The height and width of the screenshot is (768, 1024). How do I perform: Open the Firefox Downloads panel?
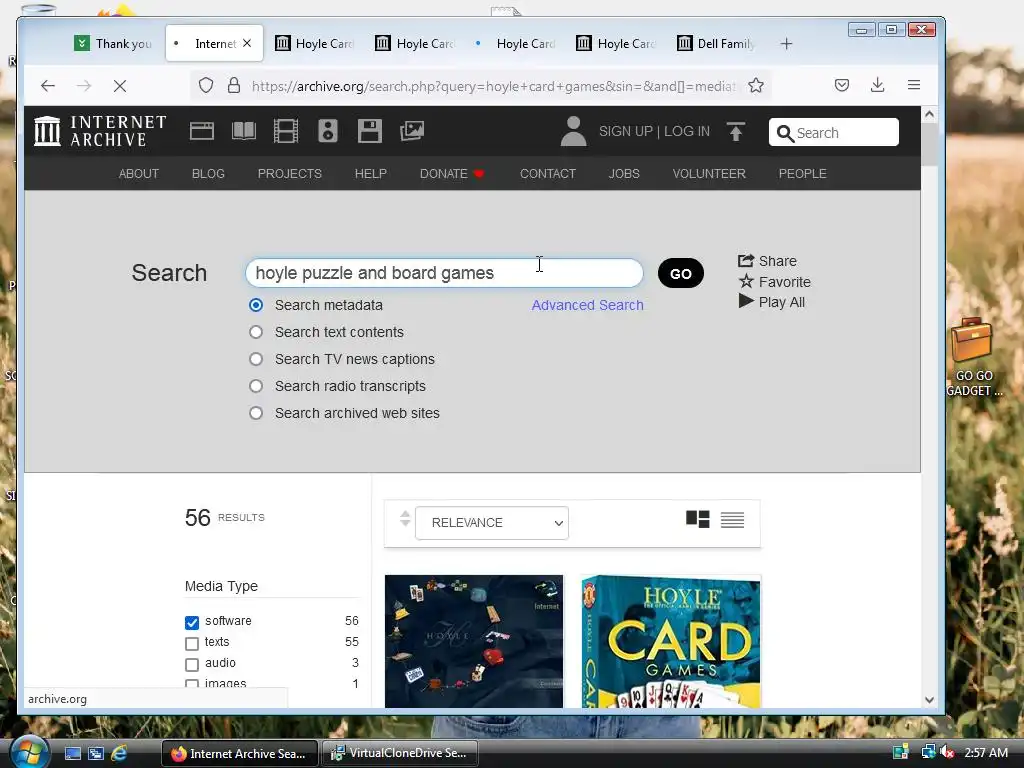click(878, 85)
